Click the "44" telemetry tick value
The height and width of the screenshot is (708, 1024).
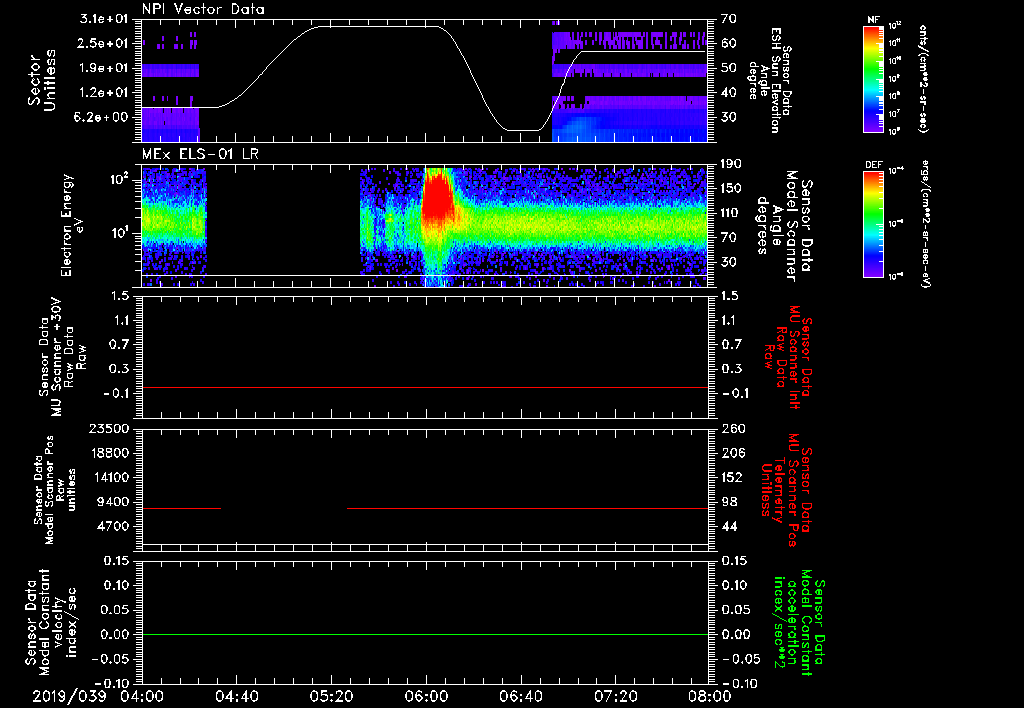(729, 526)
